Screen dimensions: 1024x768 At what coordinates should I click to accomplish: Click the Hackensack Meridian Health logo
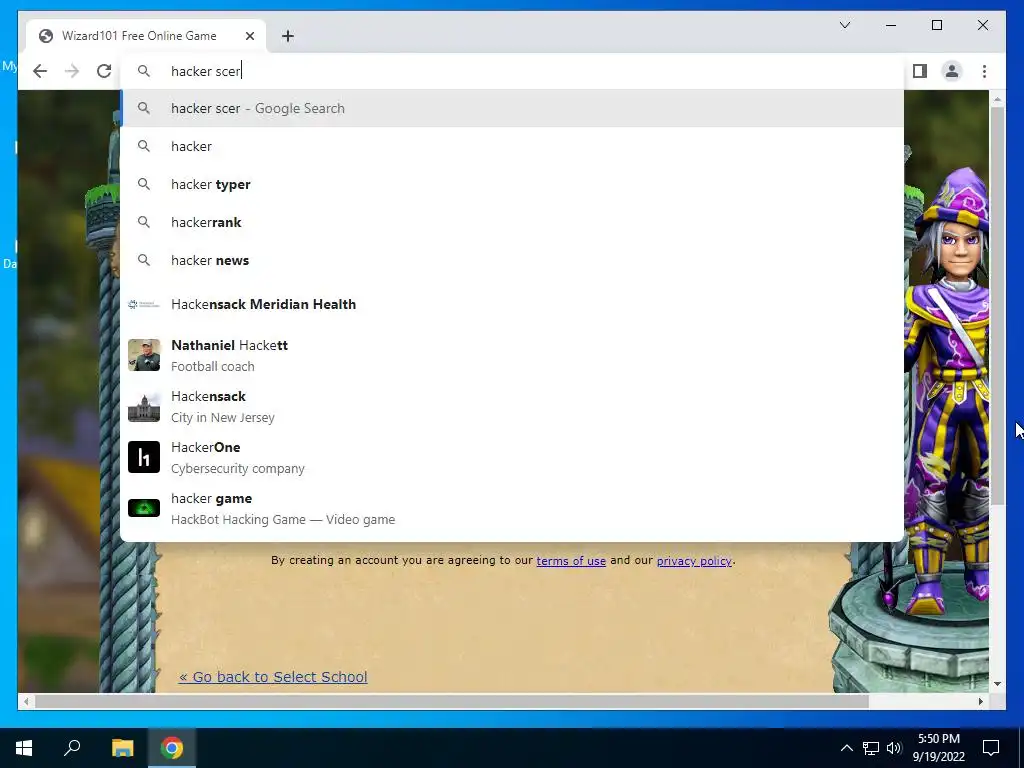click(144, 304)
